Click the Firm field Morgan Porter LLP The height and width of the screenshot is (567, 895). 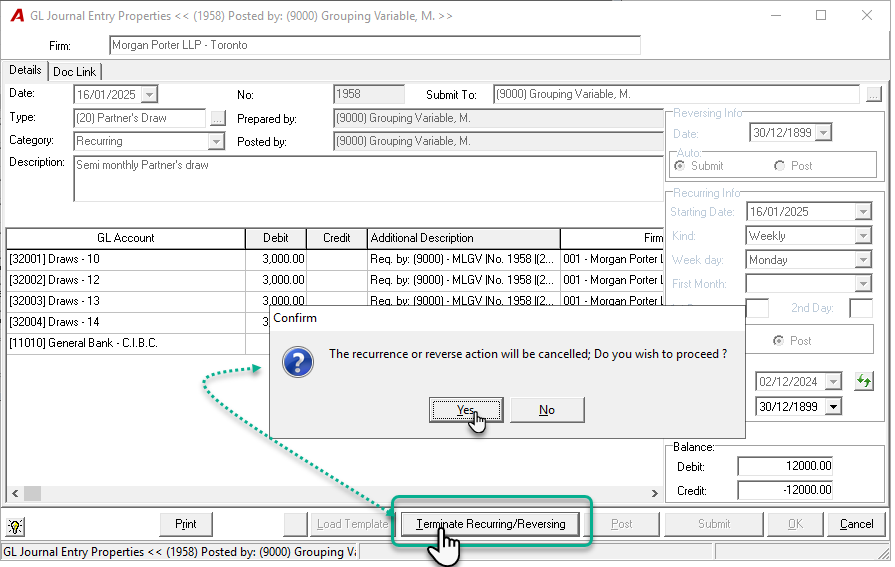(374, 45)
